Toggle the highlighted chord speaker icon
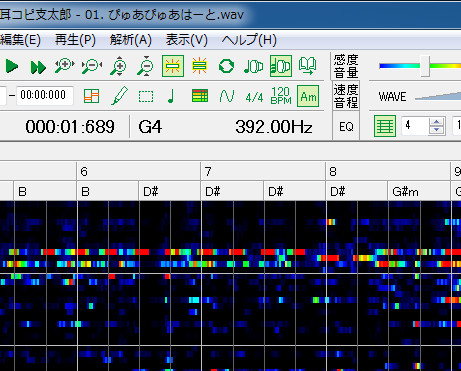The height and width of the screenshot is (371, 461). point(281,66)
